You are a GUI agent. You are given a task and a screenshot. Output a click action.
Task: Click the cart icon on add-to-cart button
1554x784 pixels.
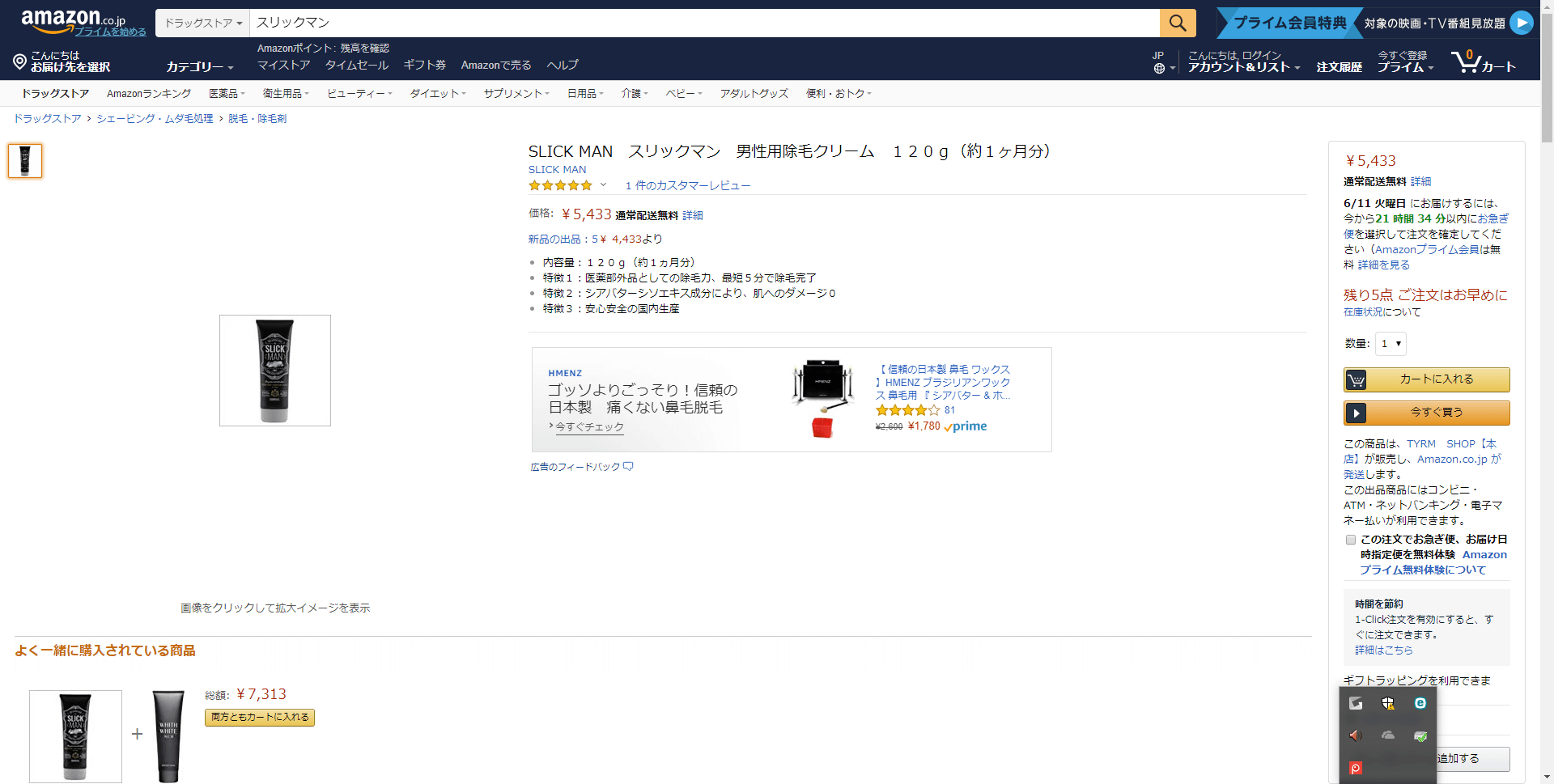tap(1356, 379)
